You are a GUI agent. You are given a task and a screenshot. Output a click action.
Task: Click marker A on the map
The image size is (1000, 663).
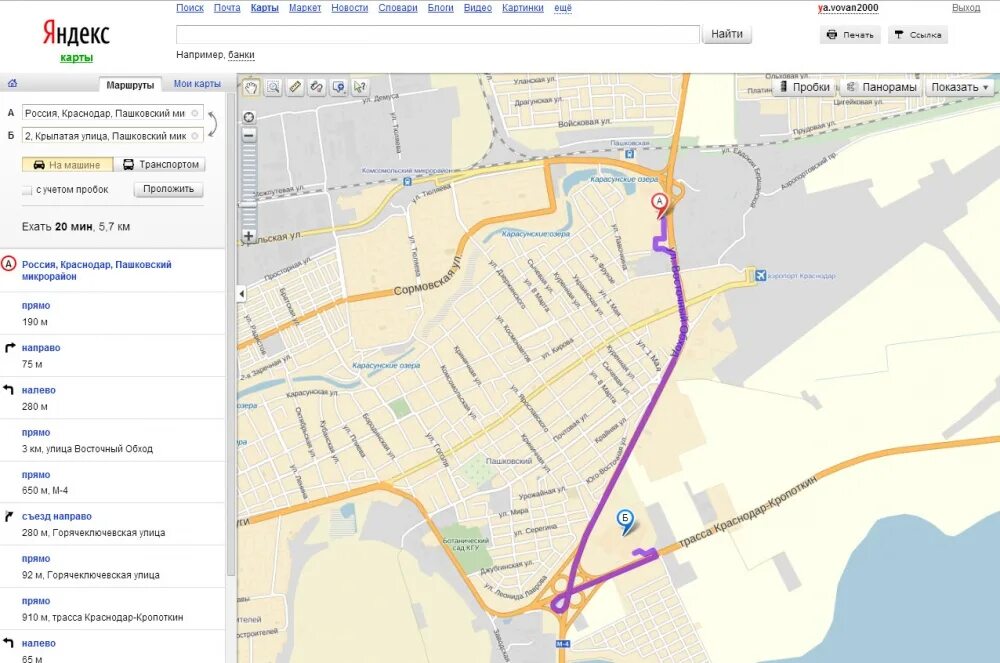[x=659, y=204]
